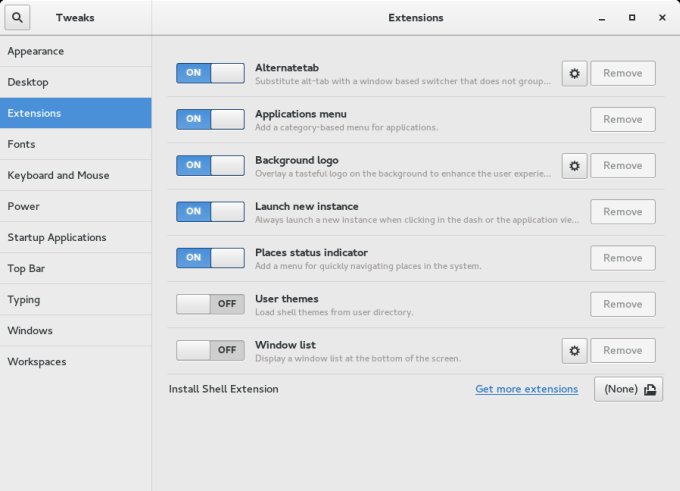Image resolution: width=680 pixels, height=491 pixels.
Task: Disable Launch new instance switch
Action: (x=210, y=212)
